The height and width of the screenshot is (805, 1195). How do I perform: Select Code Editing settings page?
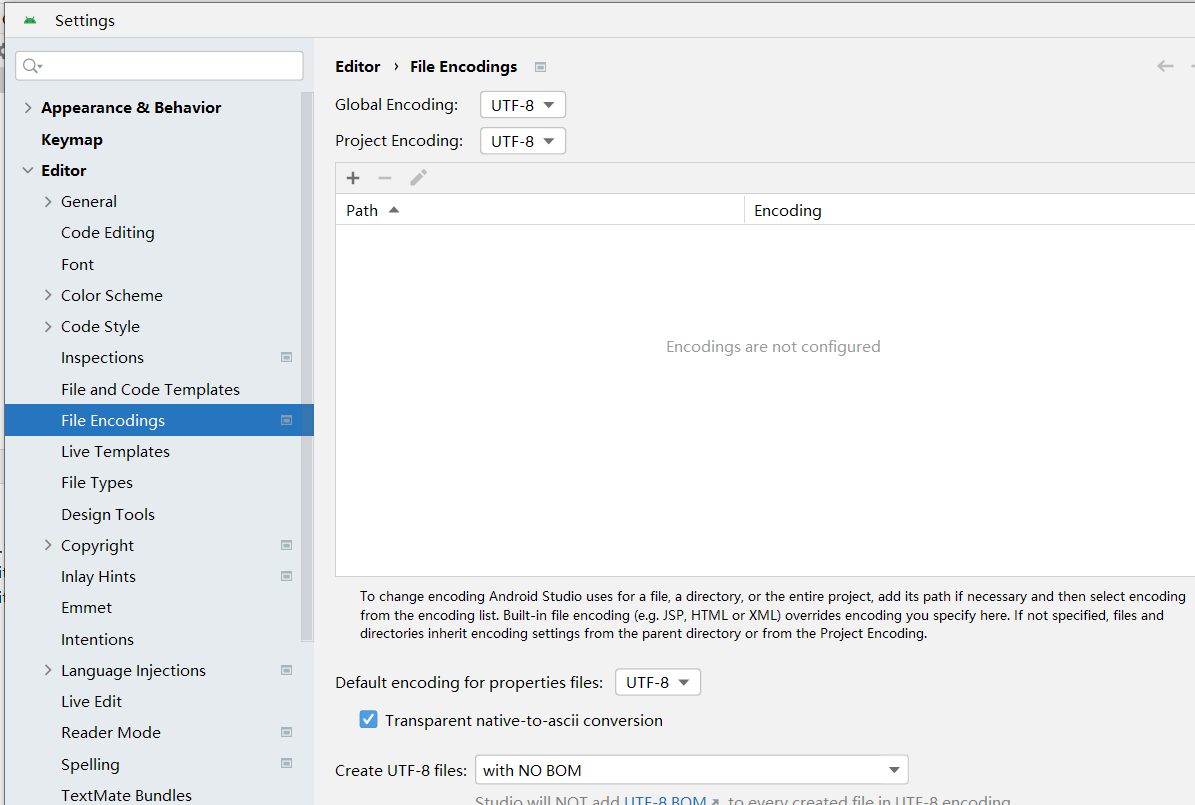(107, 233)
